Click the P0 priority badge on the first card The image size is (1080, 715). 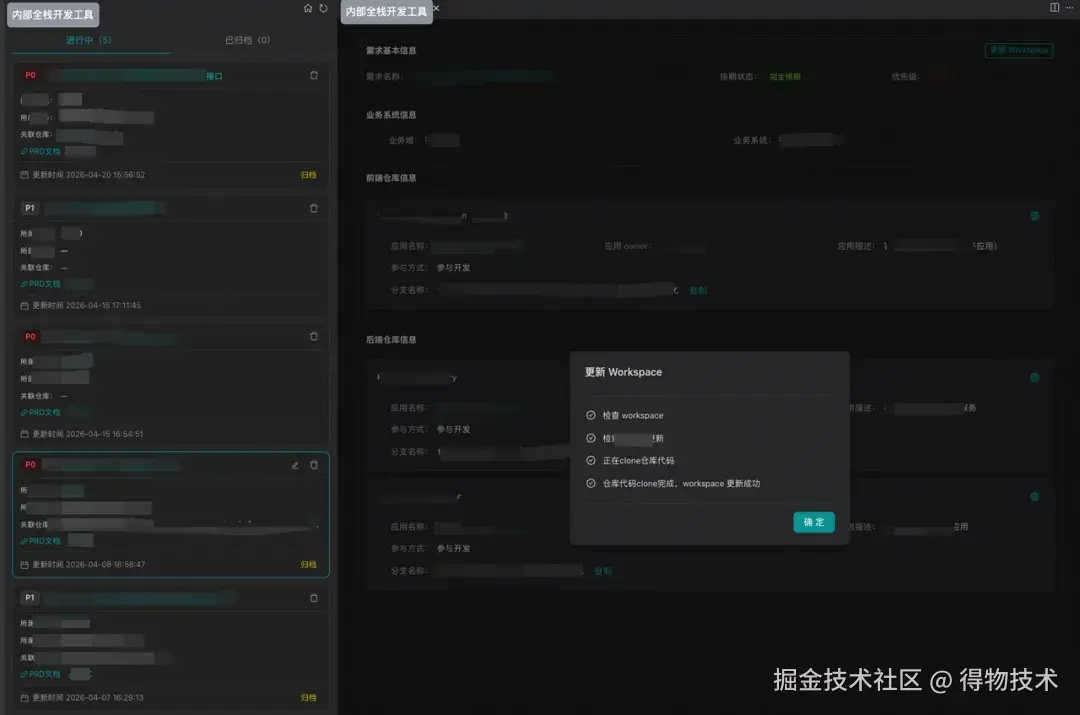click(30, 75)
